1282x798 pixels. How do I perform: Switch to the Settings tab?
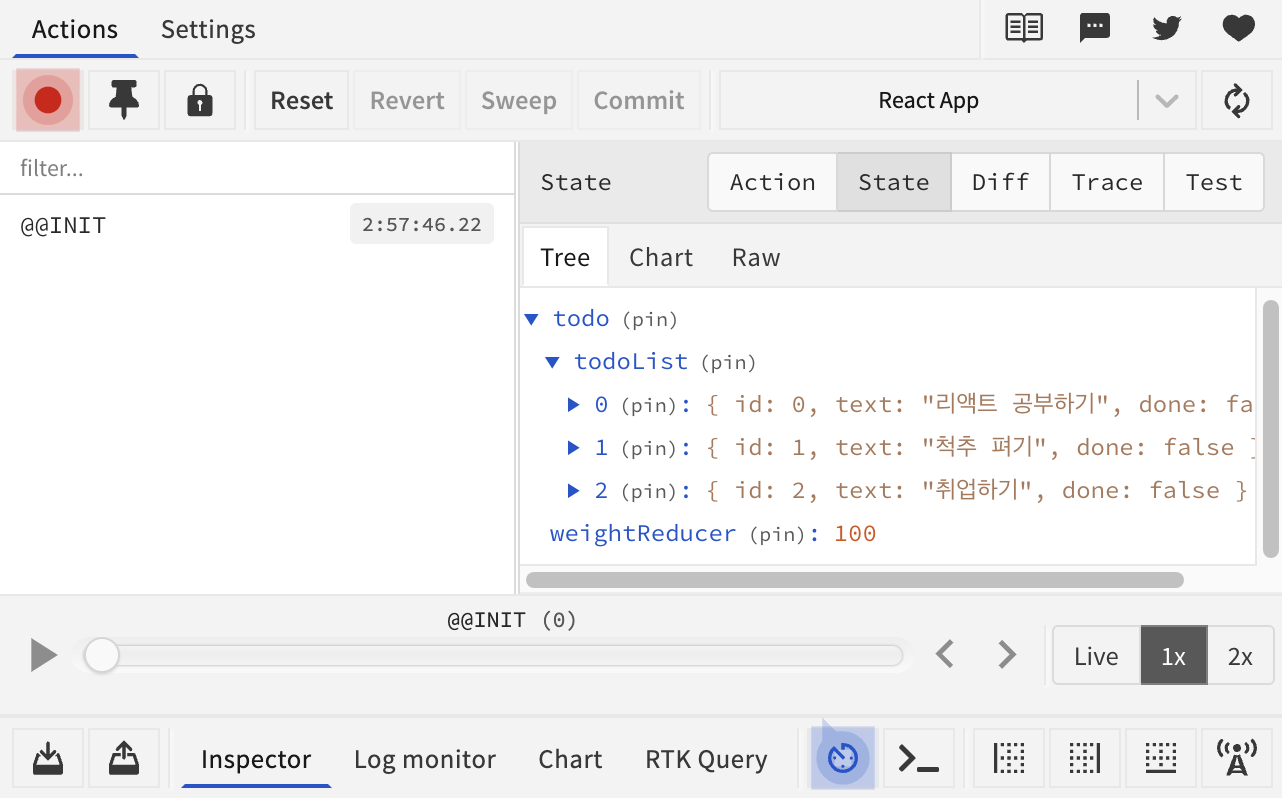pyautogui.click(x=208, y=29)
